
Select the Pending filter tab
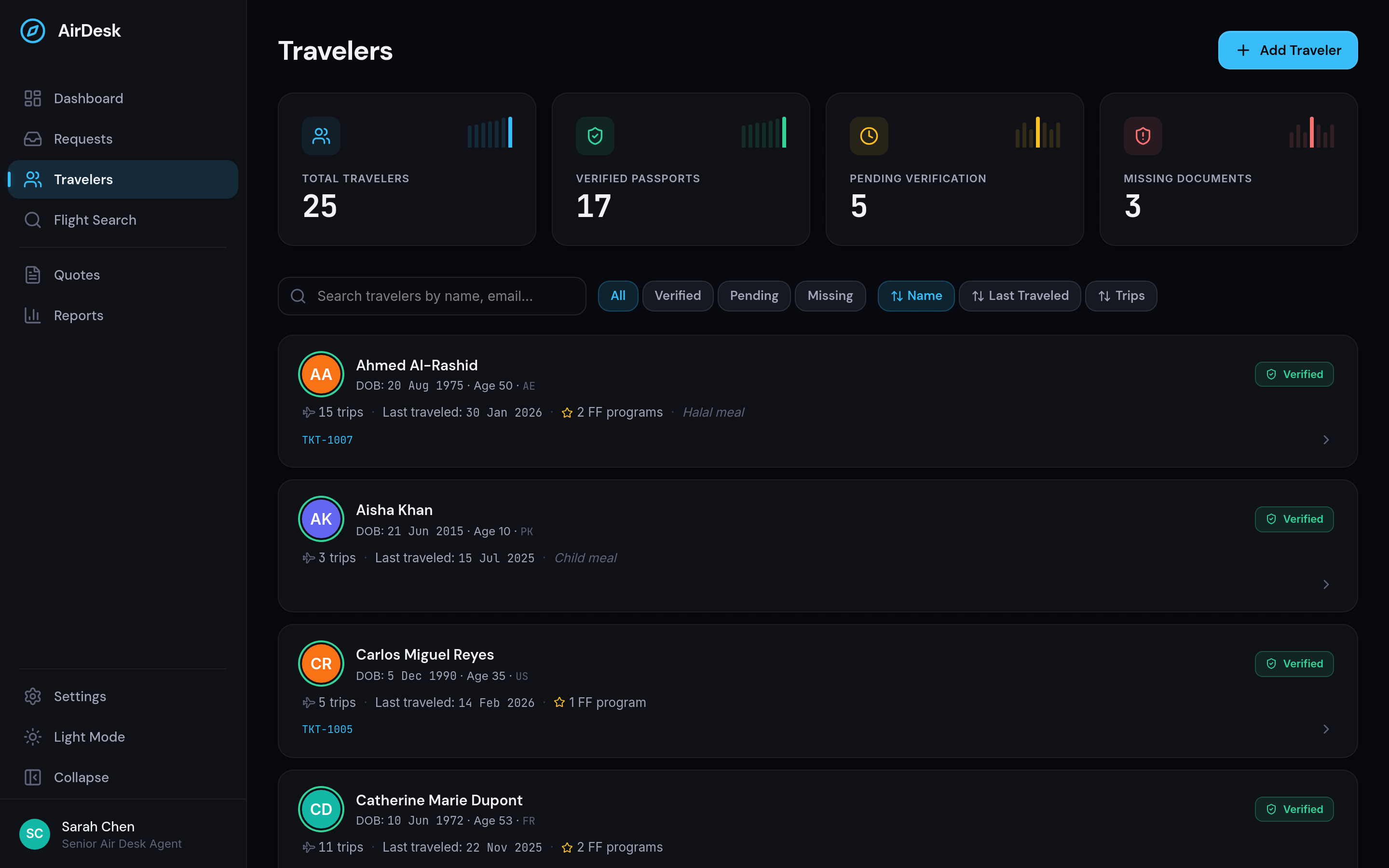754,296
